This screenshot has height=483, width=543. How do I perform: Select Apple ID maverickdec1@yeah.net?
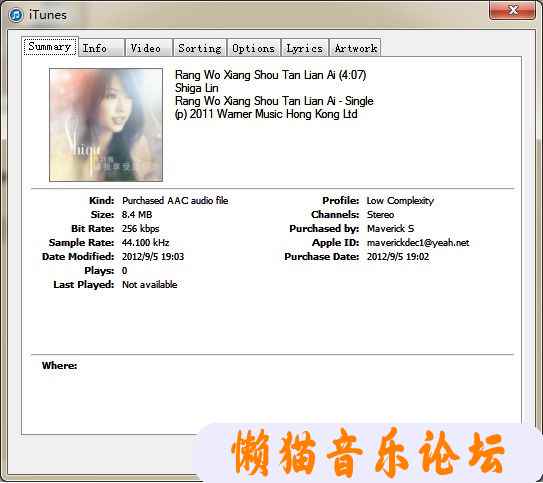click(x=418, y=243)
